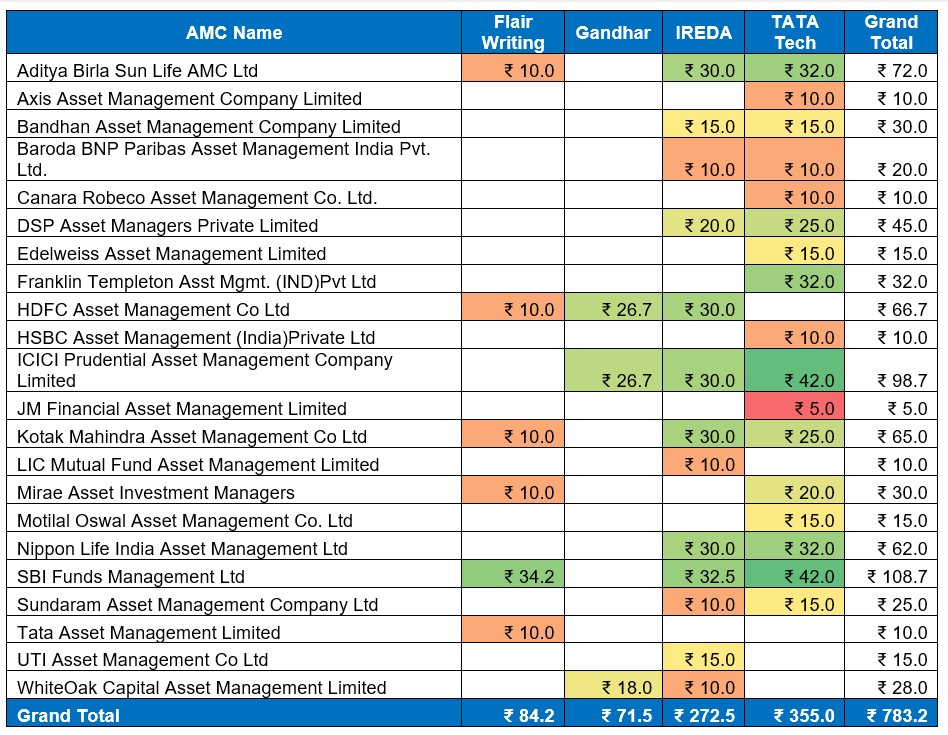The image size is (948, 735).
Task: Click DSP IREDA ₹ 20.0 cell
Action: pyautogui.click(x=703, y=223)
